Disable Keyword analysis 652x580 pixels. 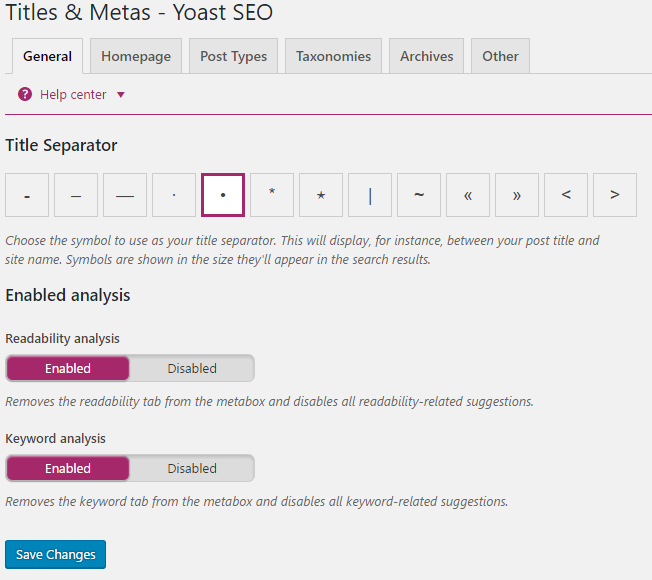click(192, 468)
